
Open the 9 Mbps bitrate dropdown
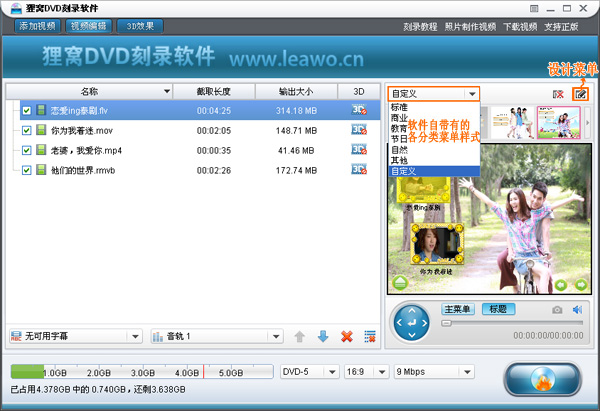(x=434, y=372)
